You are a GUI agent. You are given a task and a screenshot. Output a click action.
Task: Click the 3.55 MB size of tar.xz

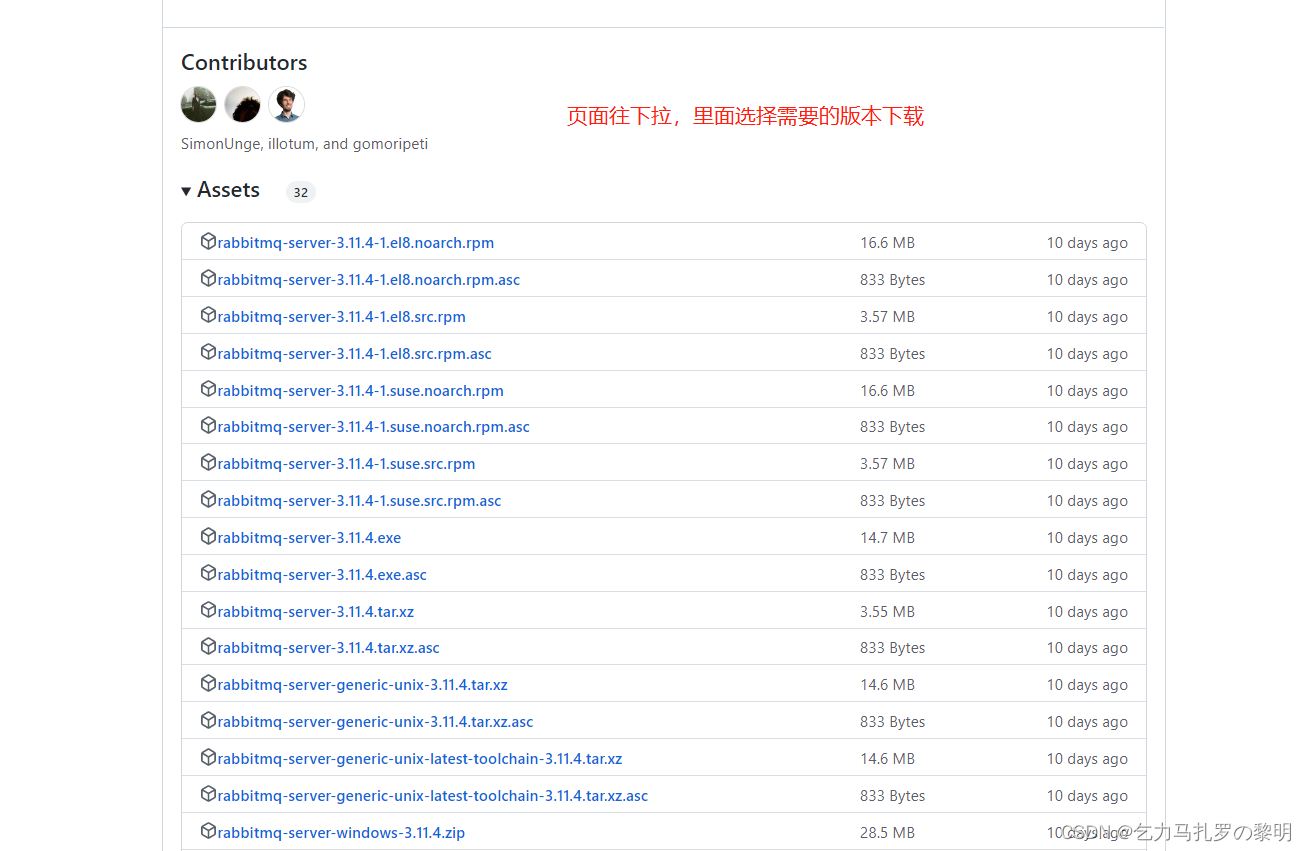(887, 612)
